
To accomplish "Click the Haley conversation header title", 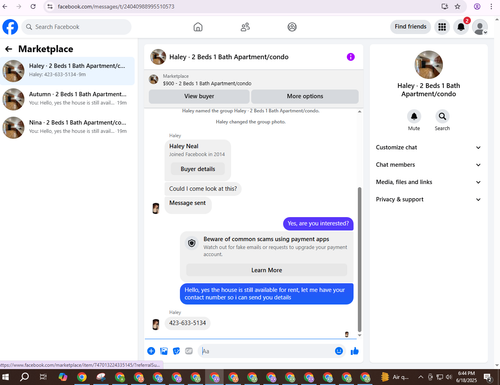I will pos(229,57).
